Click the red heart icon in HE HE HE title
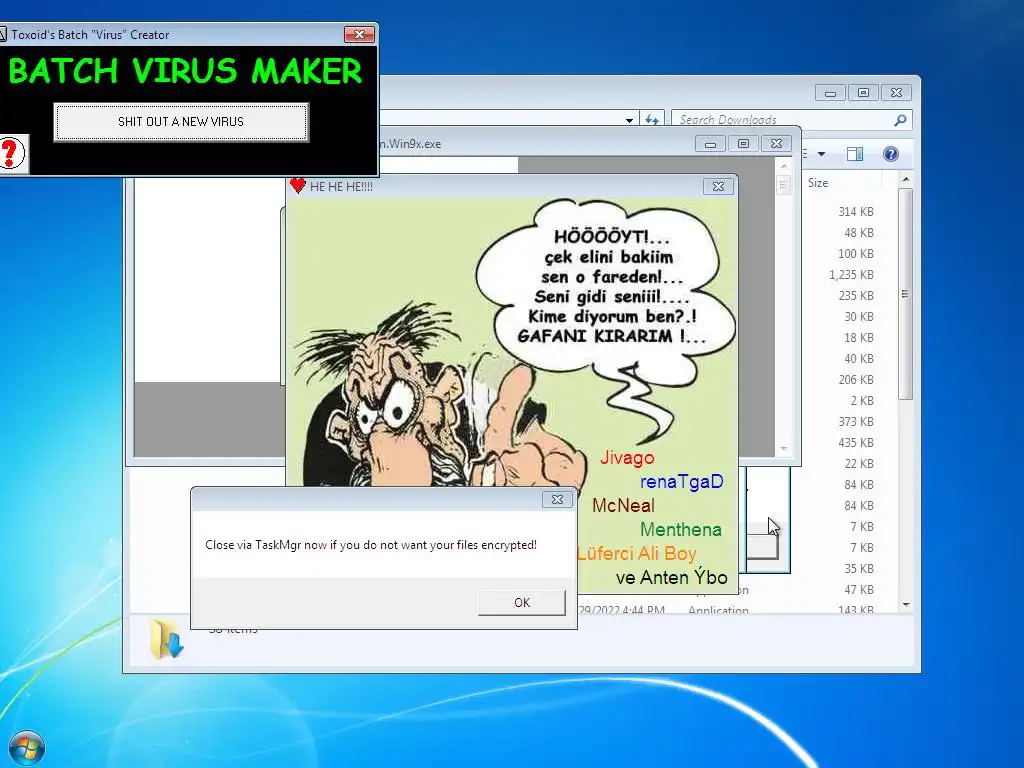This screenshot has width=1024, height=768. (298, 186)
